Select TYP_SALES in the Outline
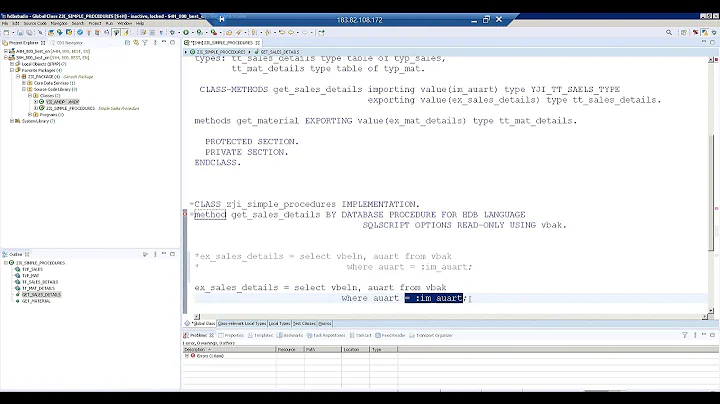The image size is (720, 404). pos(32,269)
